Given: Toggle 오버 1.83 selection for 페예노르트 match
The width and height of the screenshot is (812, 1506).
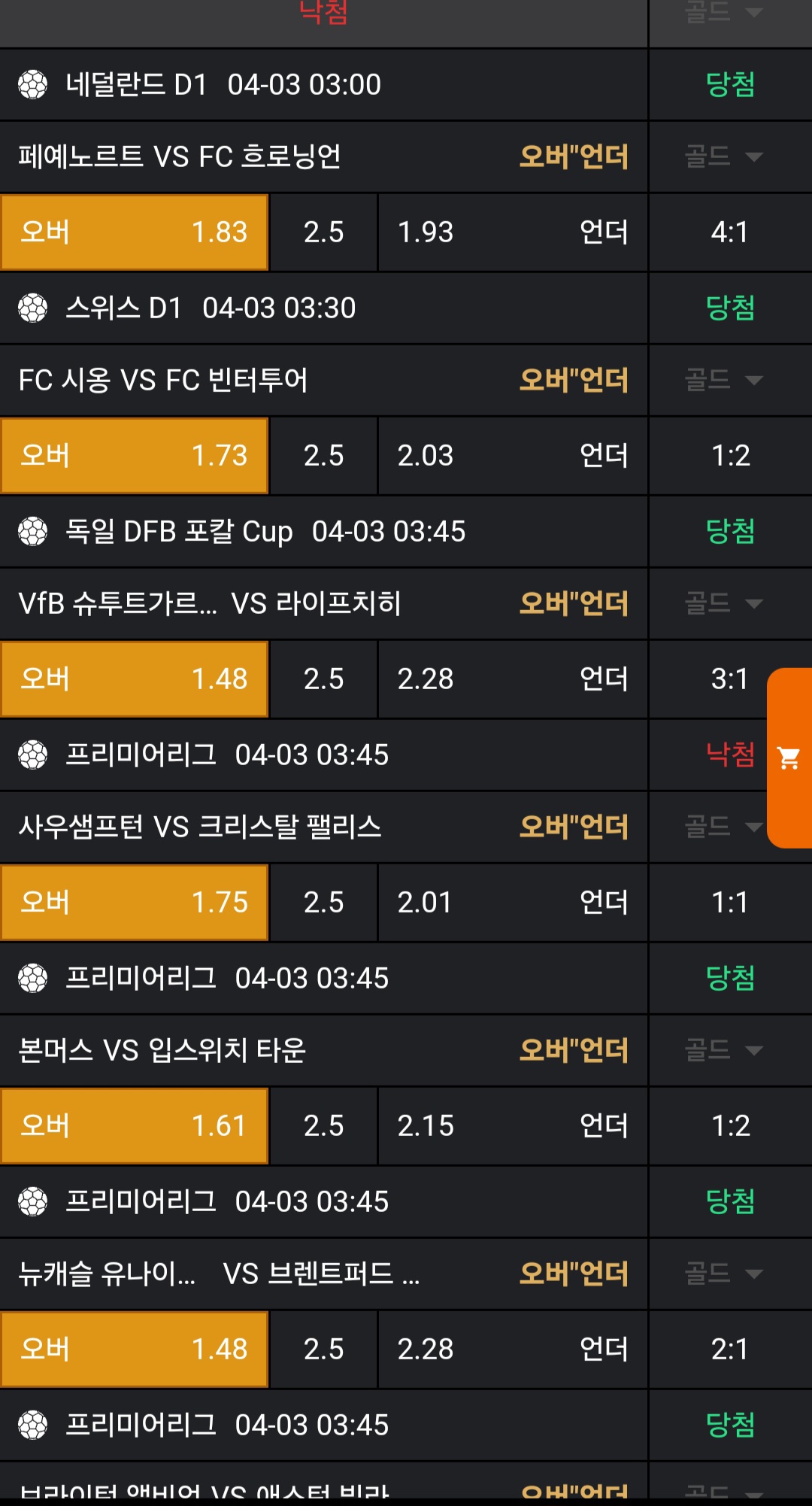Looking at the screenshot, I should coord(135,232).
